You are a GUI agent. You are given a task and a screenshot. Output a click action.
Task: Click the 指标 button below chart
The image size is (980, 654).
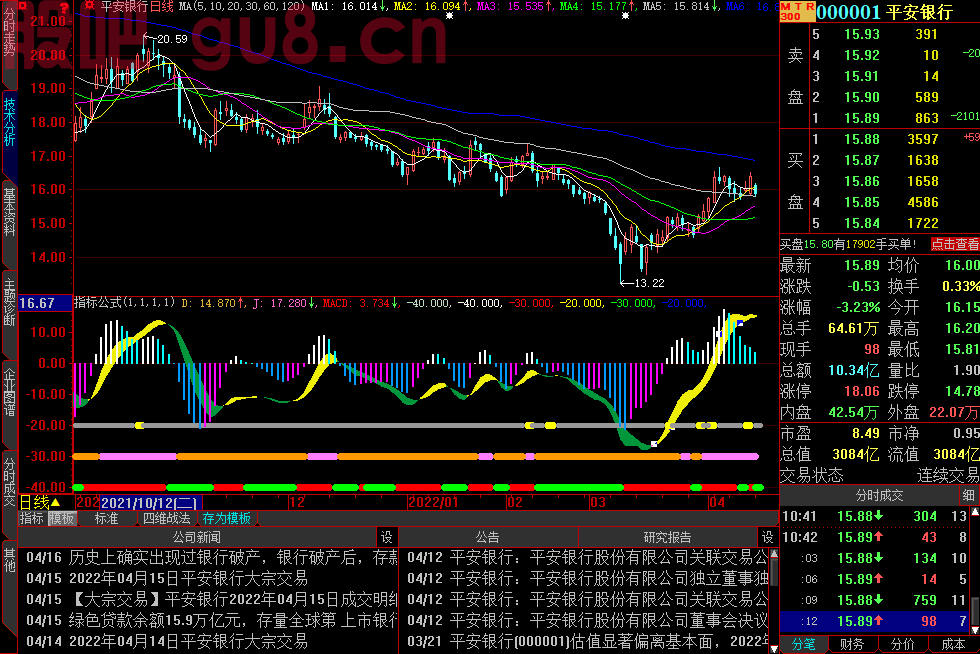coord(32,518)
